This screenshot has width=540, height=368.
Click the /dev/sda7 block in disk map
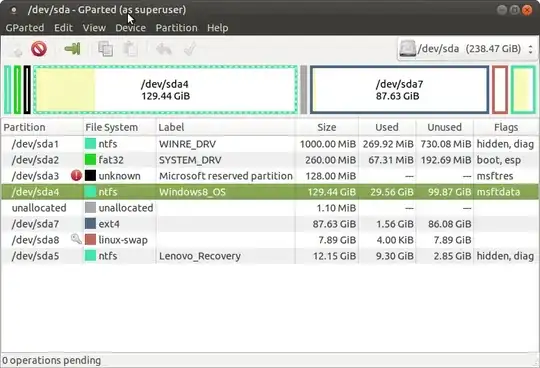(x=399, y=90)
